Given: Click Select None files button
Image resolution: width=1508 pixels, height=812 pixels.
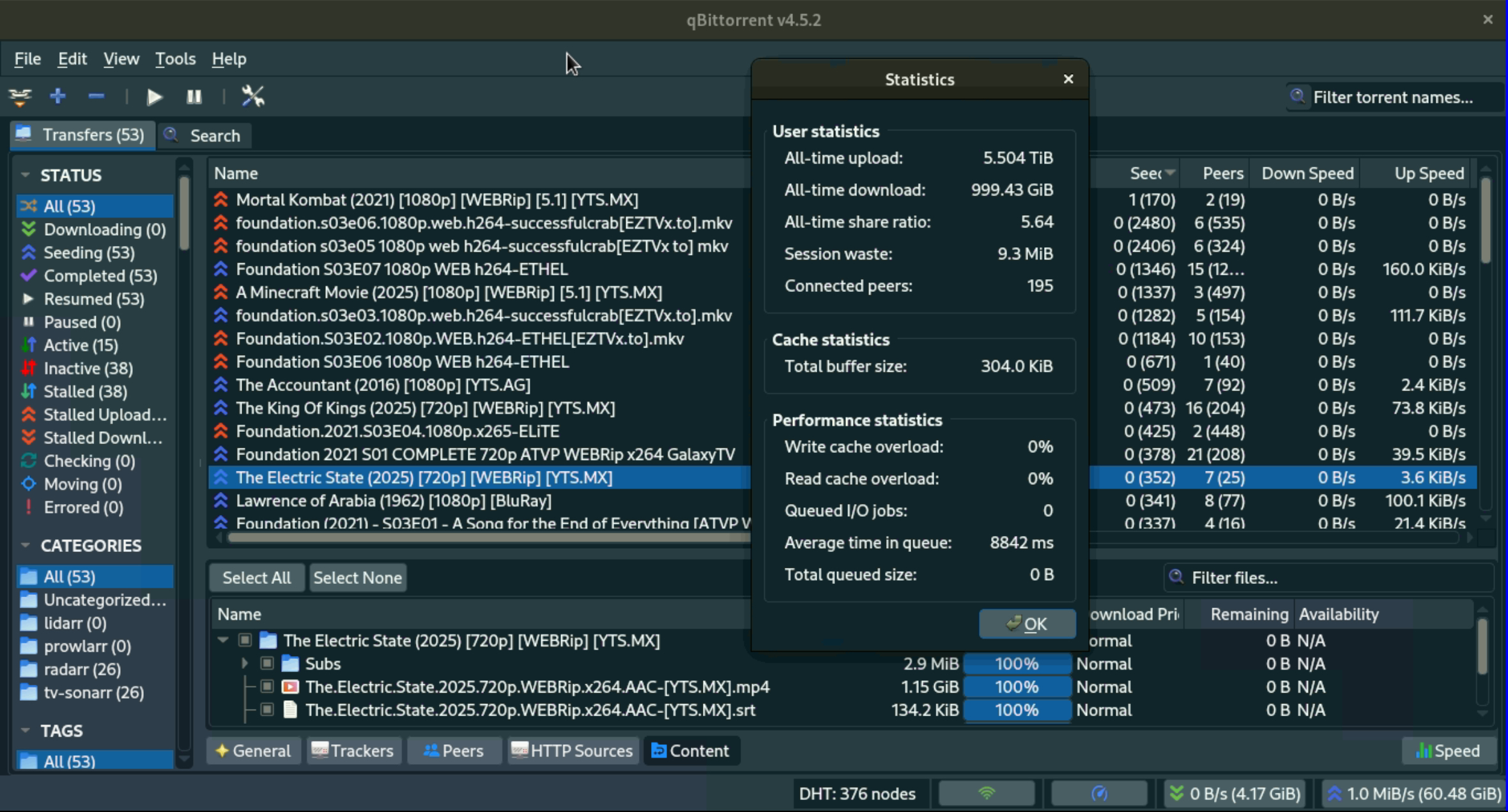Looking at the screenshot, I should (358, 578).
